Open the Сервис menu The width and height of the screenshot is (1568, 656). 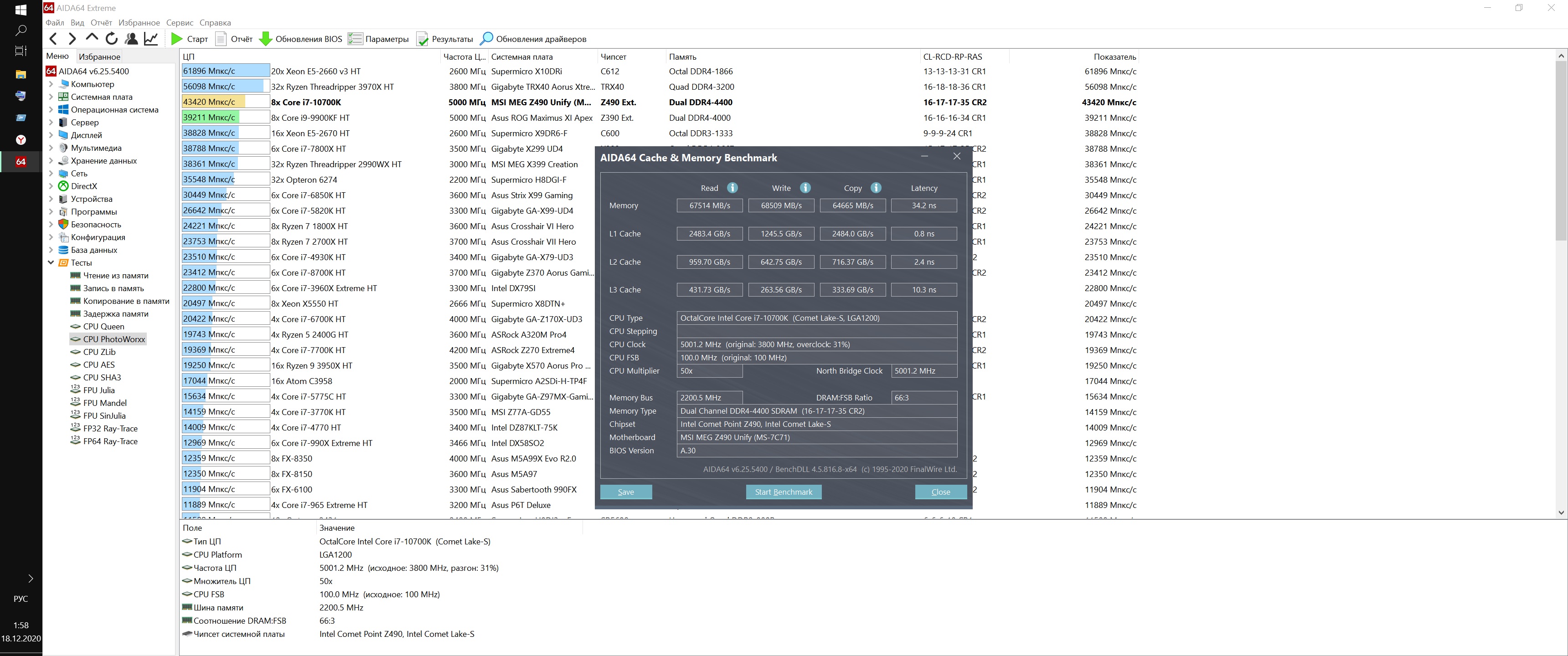point(180,22)
